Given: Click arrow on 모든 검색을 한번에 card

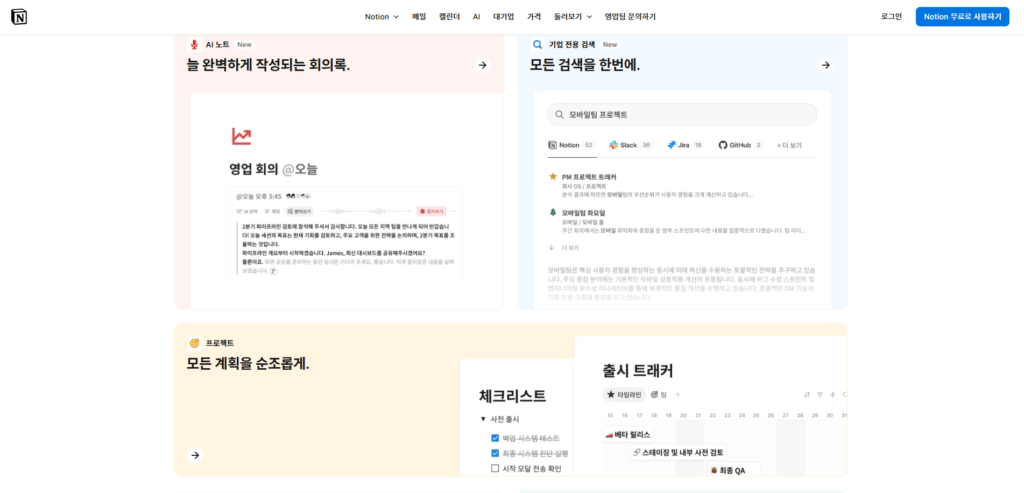Looking at the screenshot, I should coord(826,65).
